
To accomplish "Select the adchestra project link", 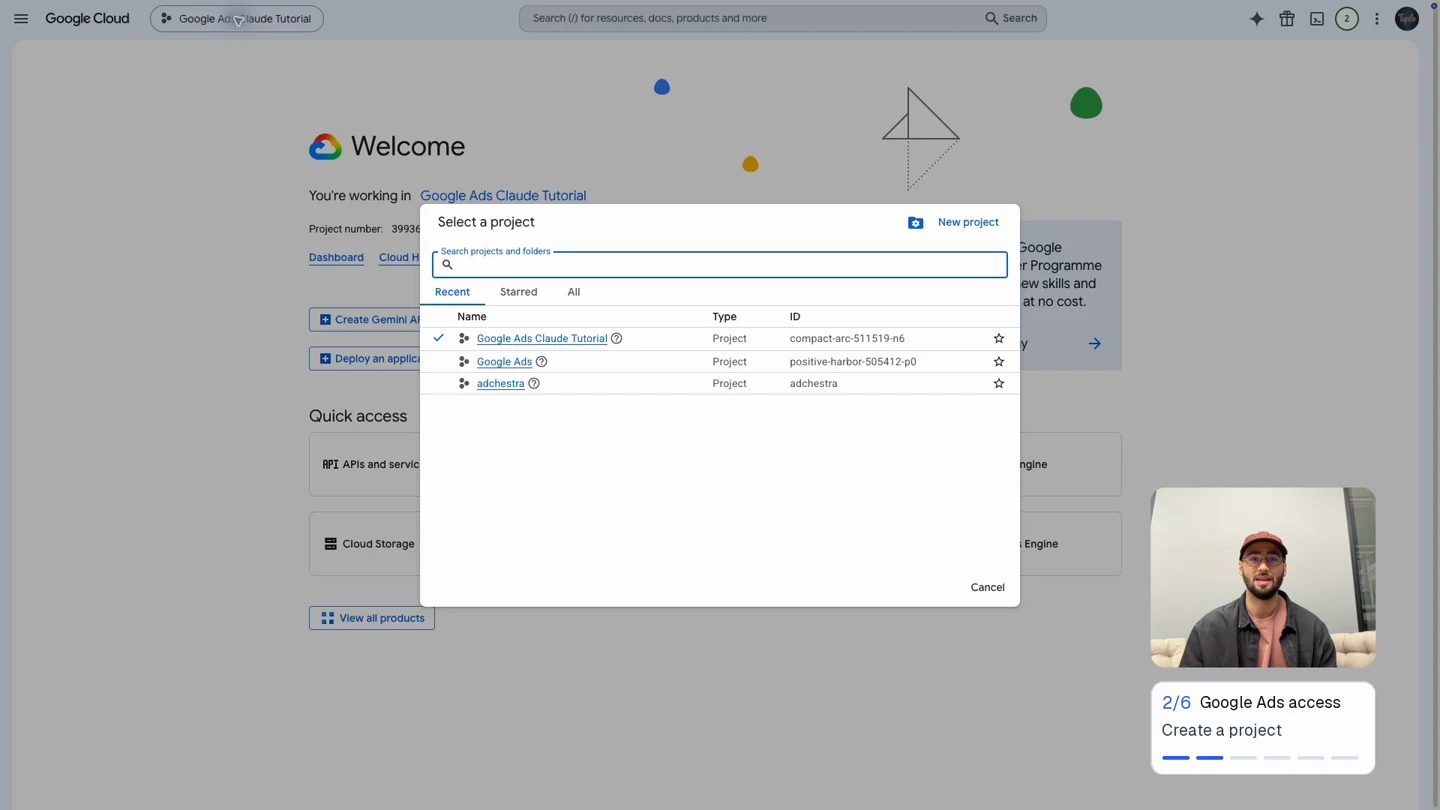I will (500, 383).
